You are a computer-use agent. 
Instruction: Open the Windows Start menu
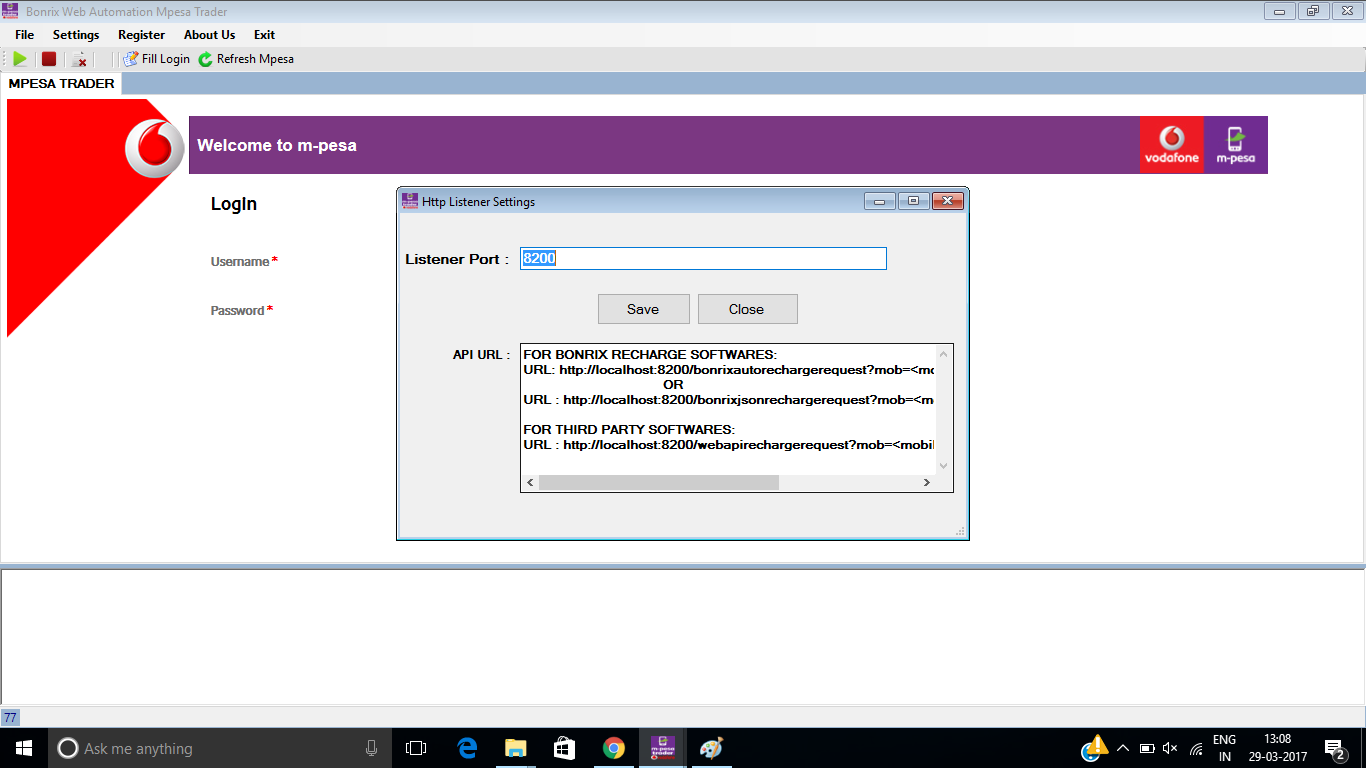click(24, 748)
